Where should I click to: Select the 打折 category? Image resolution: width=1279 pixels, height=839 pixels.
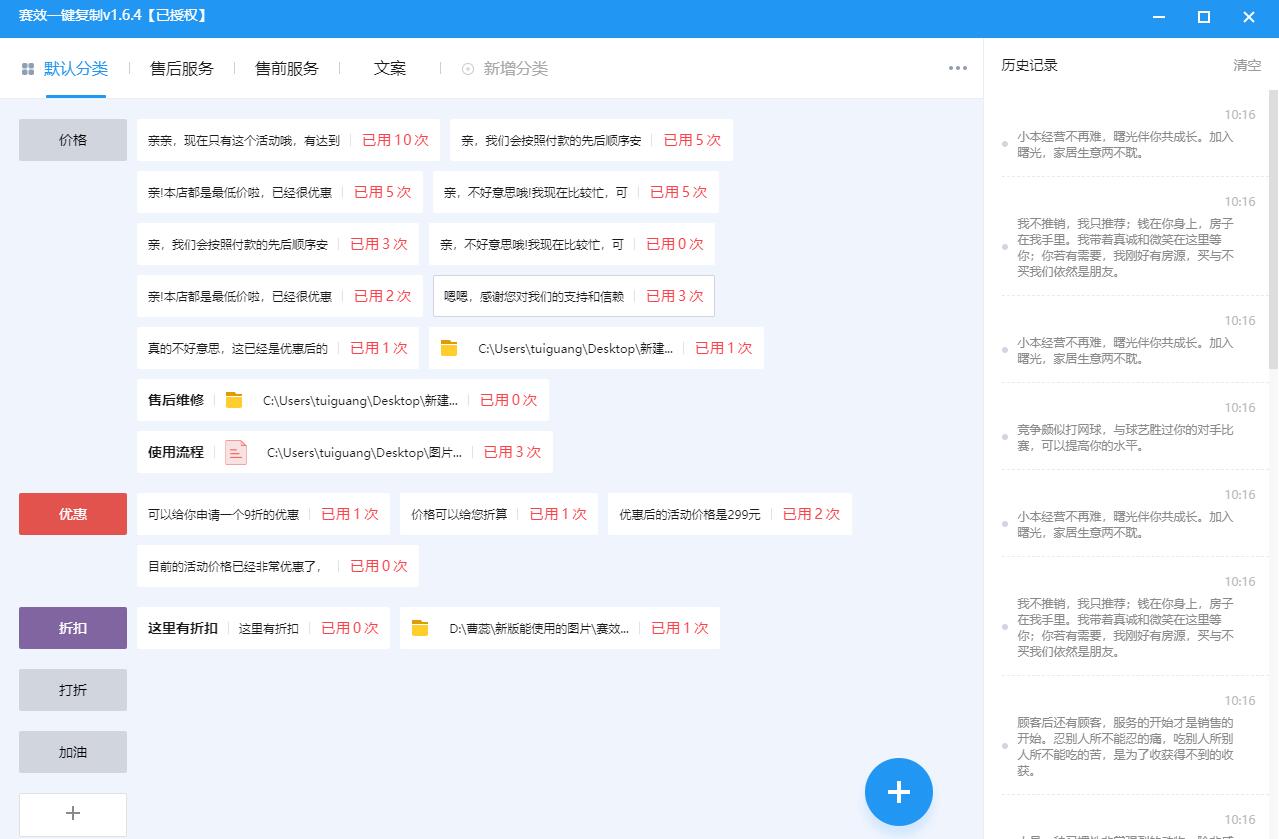click(x=72, y=689)
